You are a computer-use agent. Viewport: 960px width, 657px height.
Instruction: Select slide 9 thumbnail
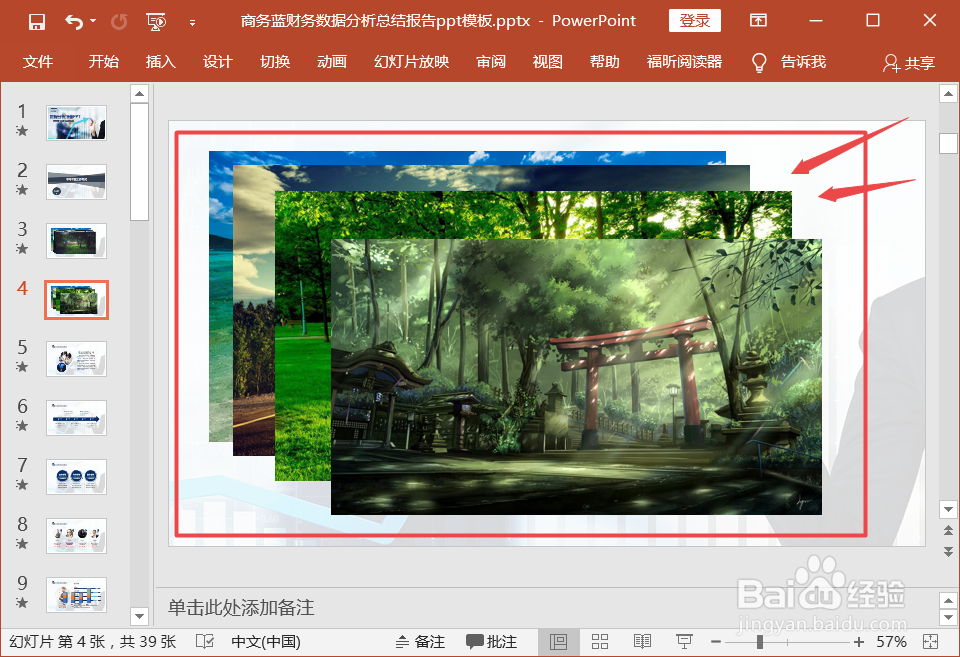[77, 595]
